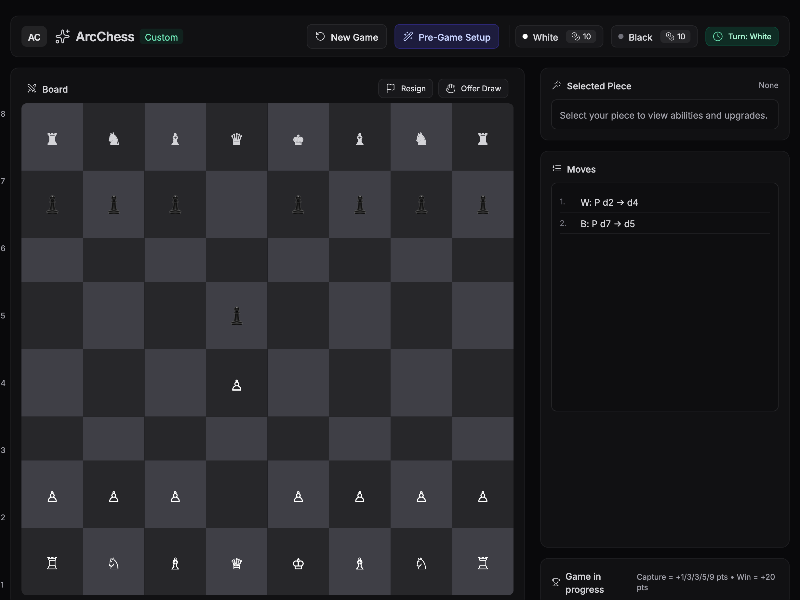Click the flag icon on the Resign button
800x600 pixels.
pos(390,88)
